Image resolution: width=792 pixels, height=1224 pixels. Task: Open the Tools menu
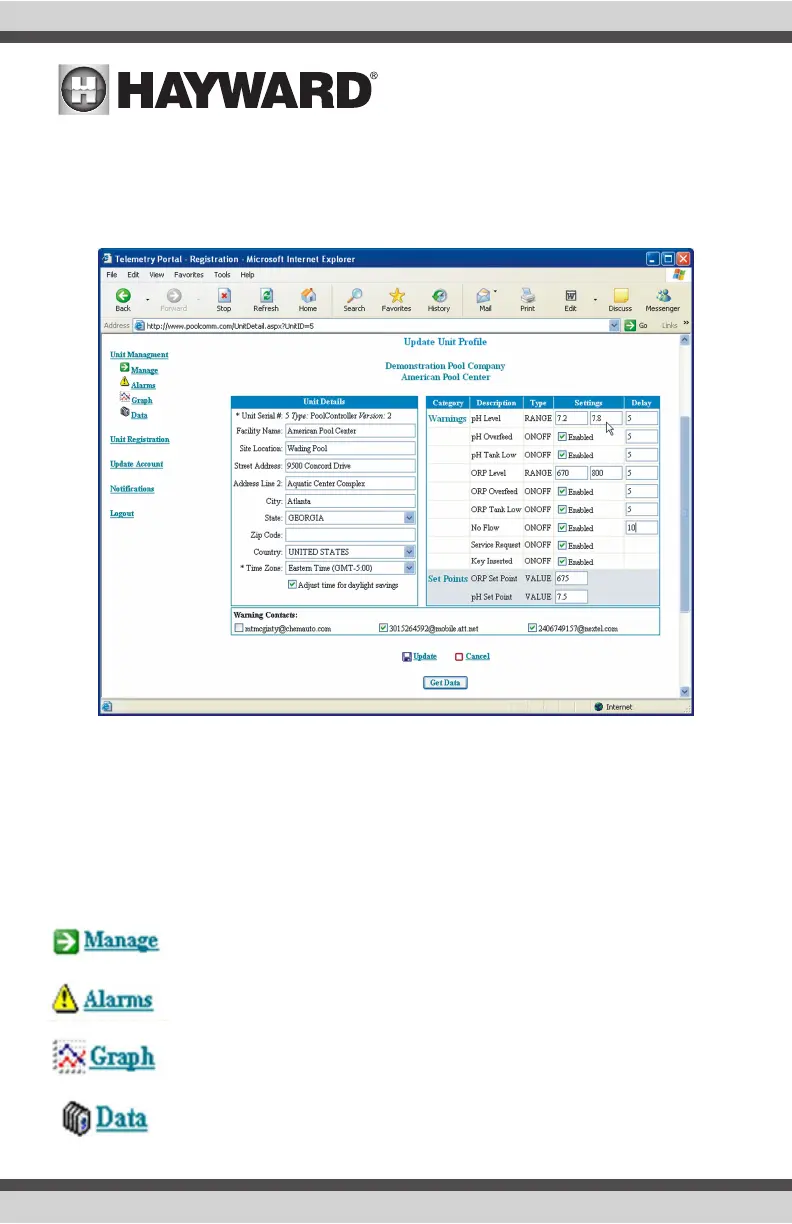222,274
